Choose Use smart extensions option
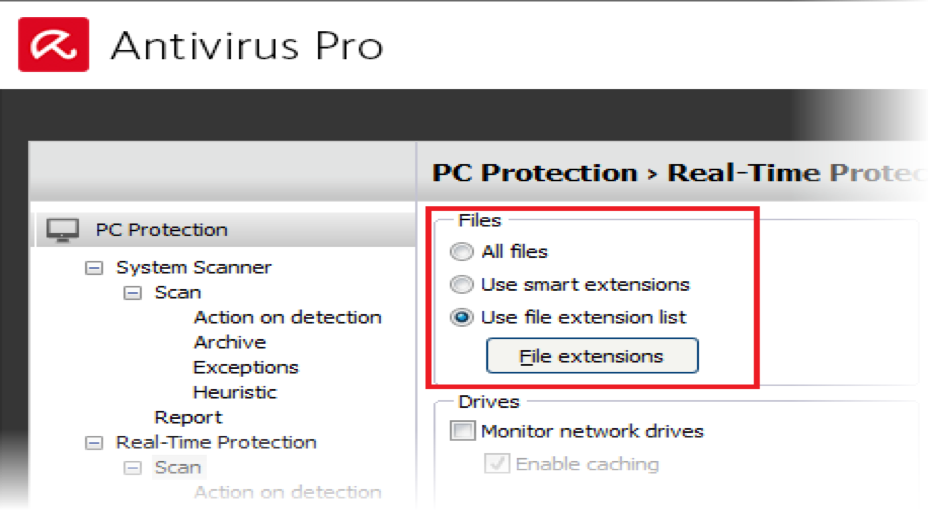Image resolution: width=930 pixels, height=511 pixels. tap(461, 285)
